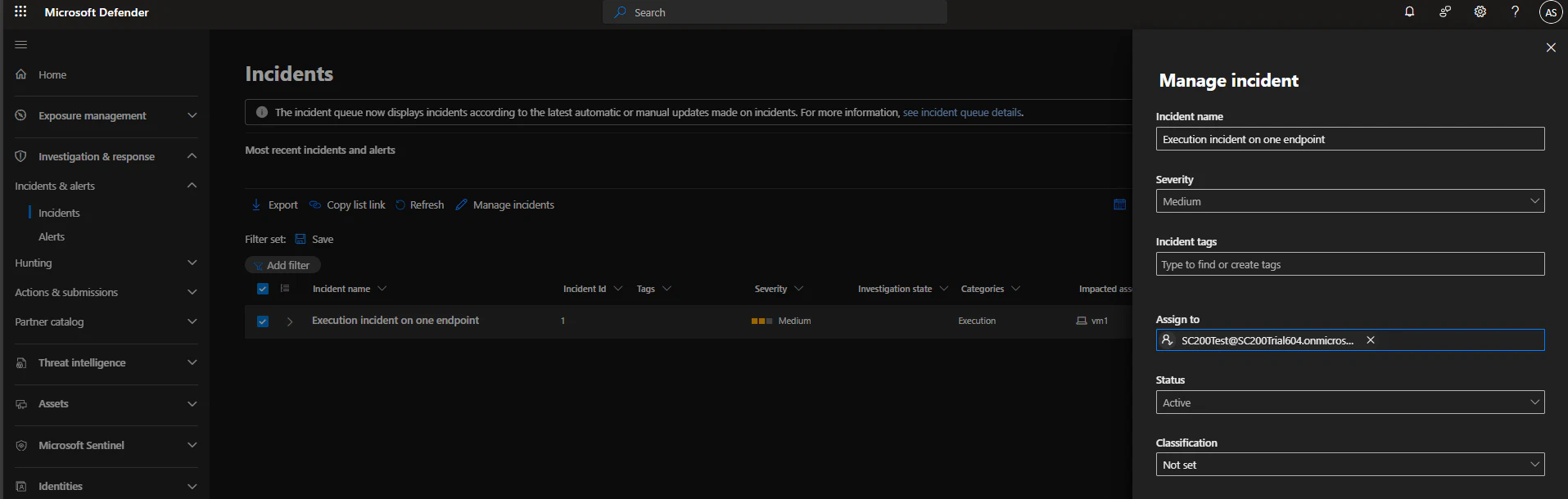Open Categories column menu

coord(1016,289)
